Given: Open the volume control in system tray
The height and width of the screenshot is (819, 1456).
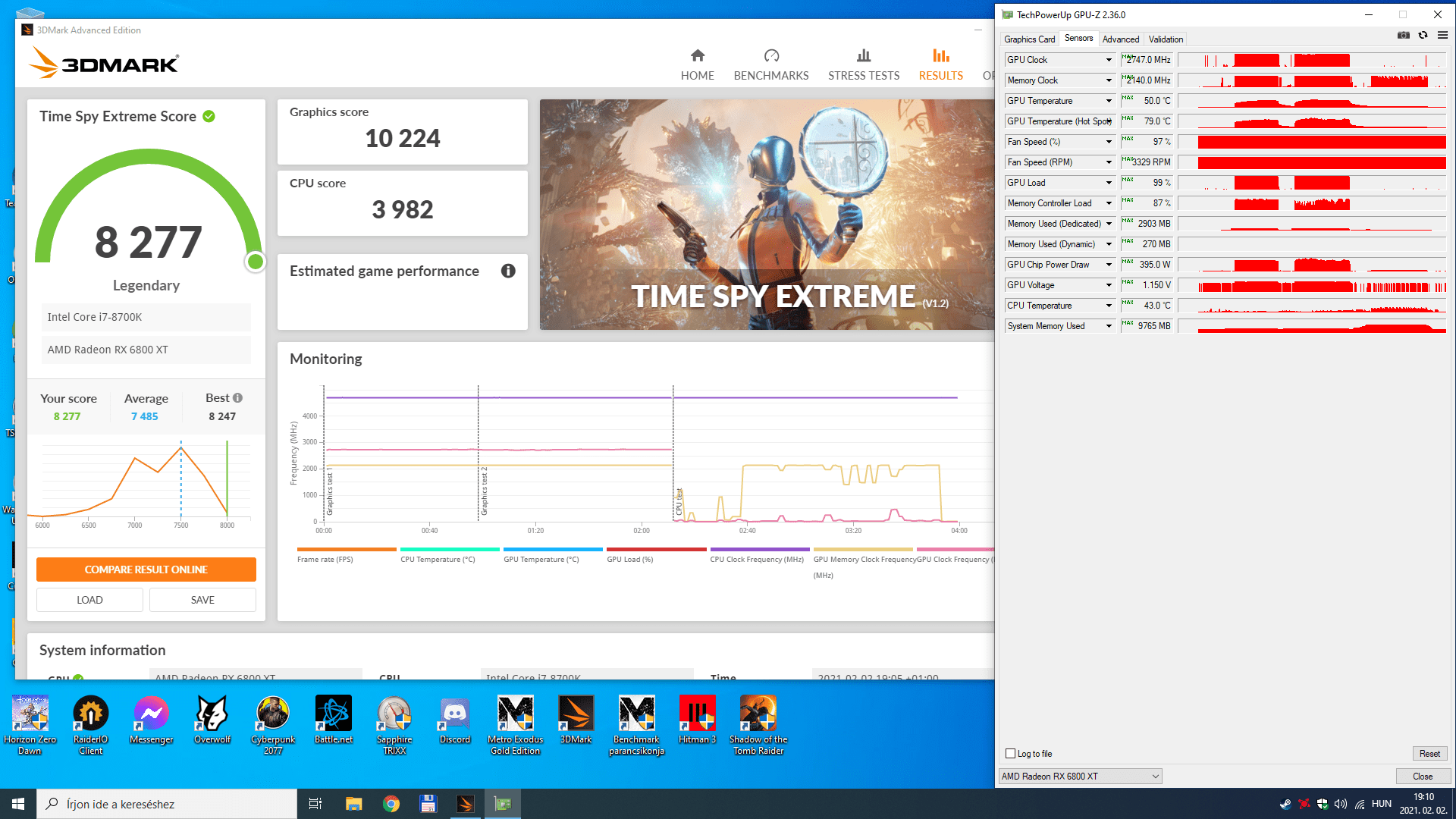Looking at the screenshot, I should 1341,804.
